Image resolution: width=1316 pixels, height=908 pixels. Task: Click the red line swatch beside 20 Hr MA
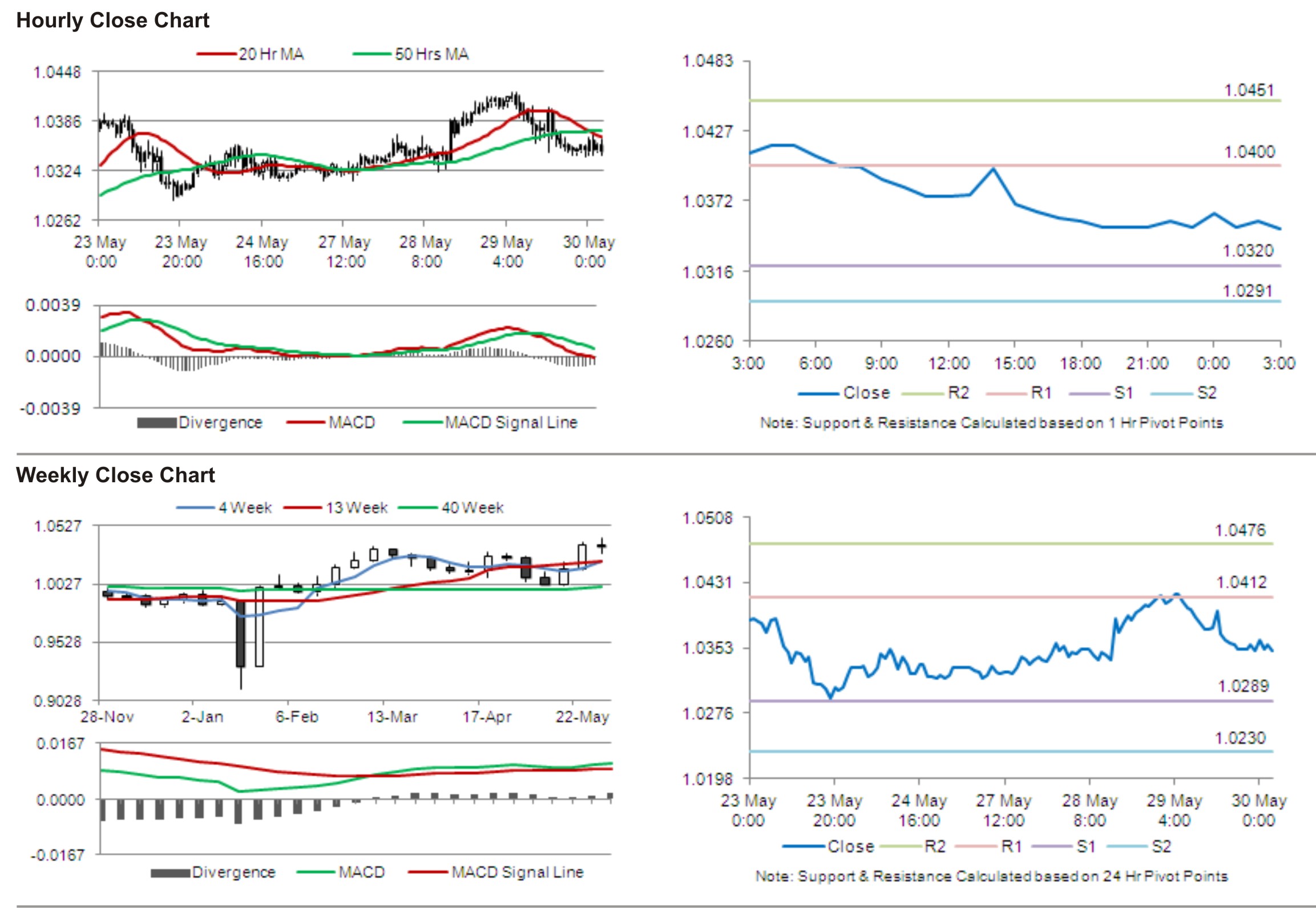pyautogui.click(x=216, y=54)
